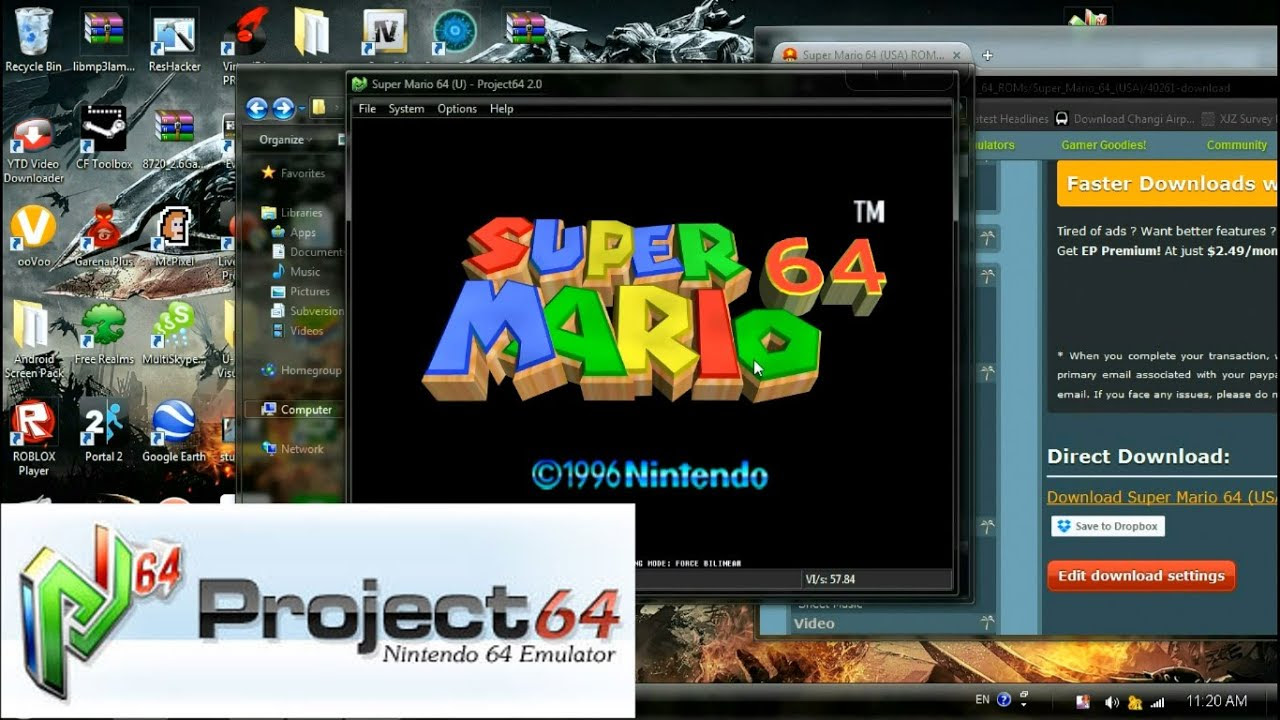The width and height of the screenshot is (1280, 720).
Task: Click the 11:20 AM system clock
Action: tap(1217, 701)
